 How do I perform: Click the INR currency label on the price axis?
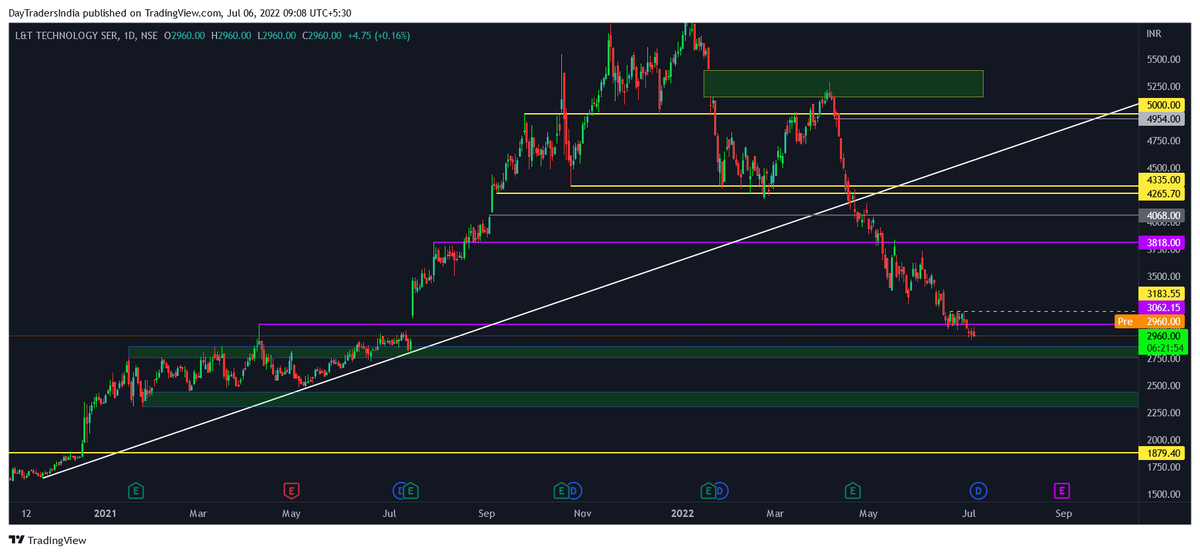1154,34
